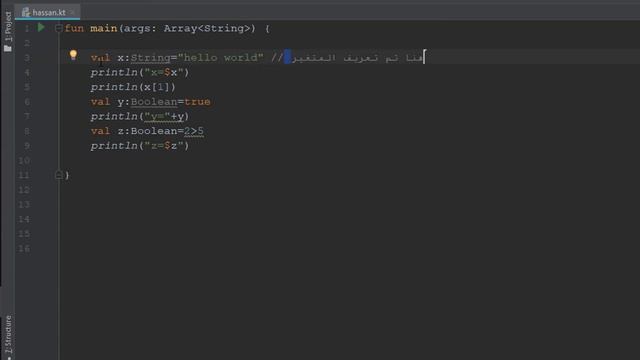
Task: Click the Kotlin file icon on hassan.kt tab
Action: pyautogui.click(x=26, y=12)
